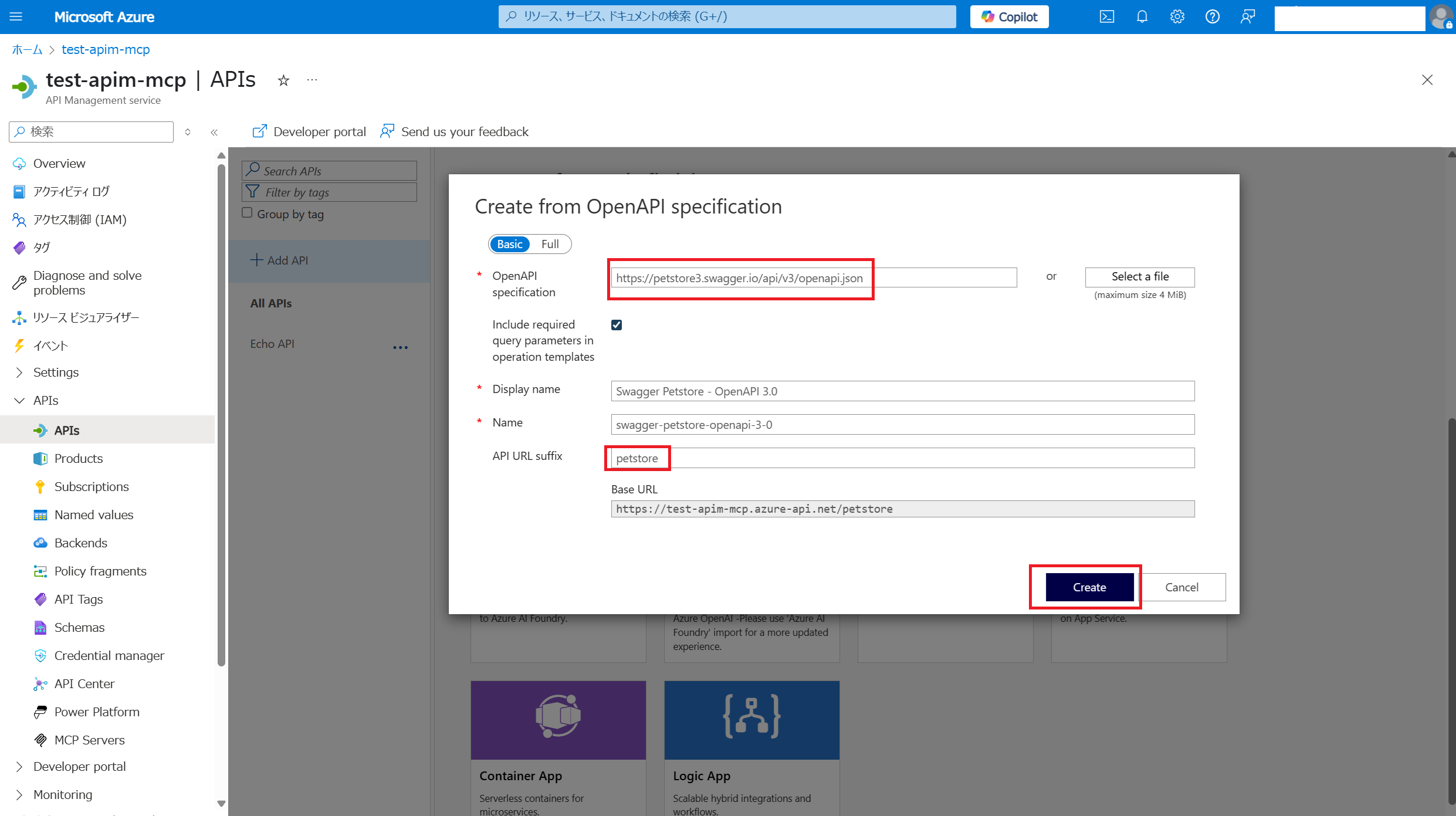Open Policy fragments in the sidebar
Image resolution: width=1456 pixels, height=816 pixels.
(100, 571)
